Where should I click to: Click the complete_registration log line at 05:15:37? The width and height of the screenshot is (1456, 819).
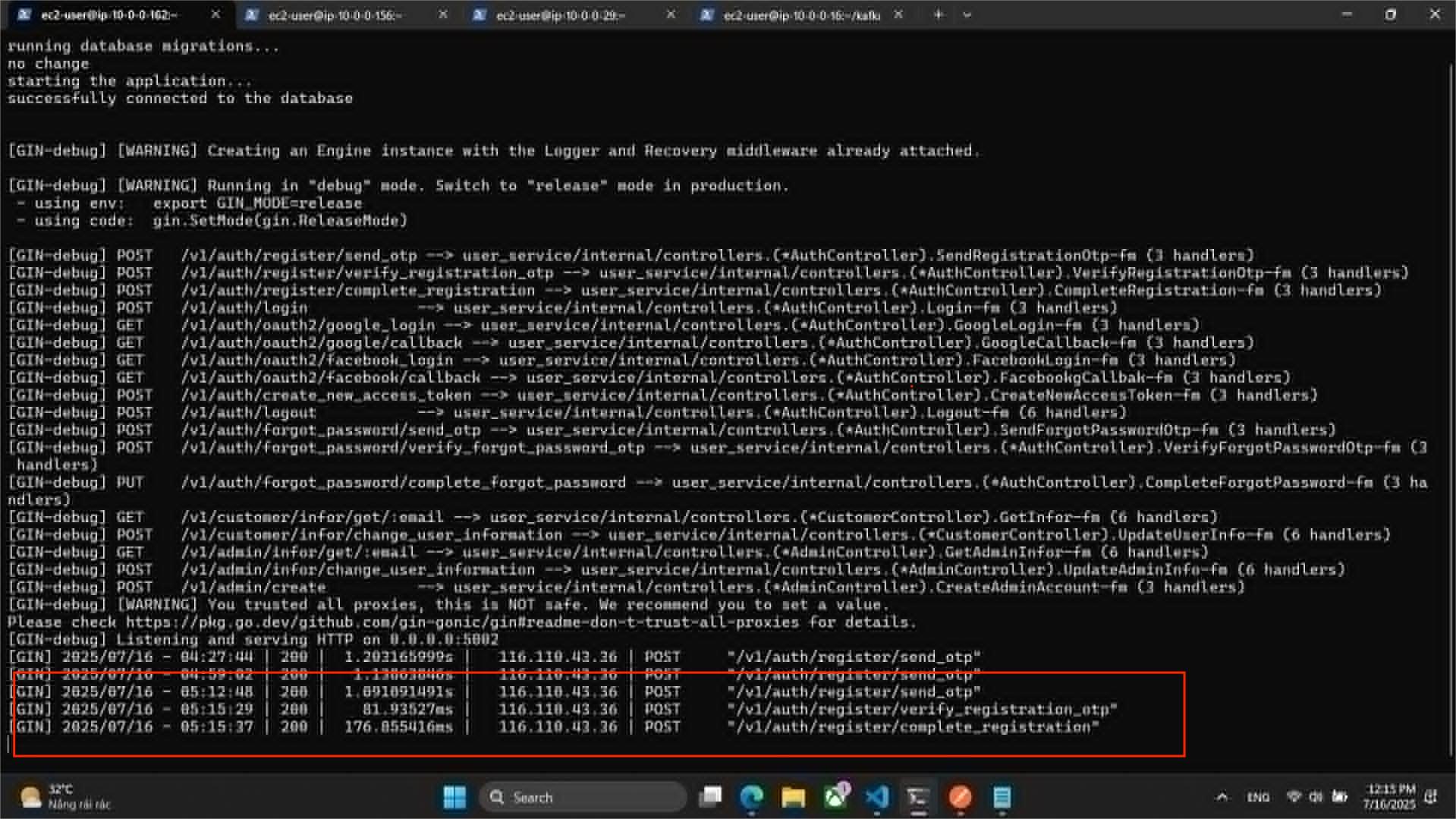[x=554, y=727]
